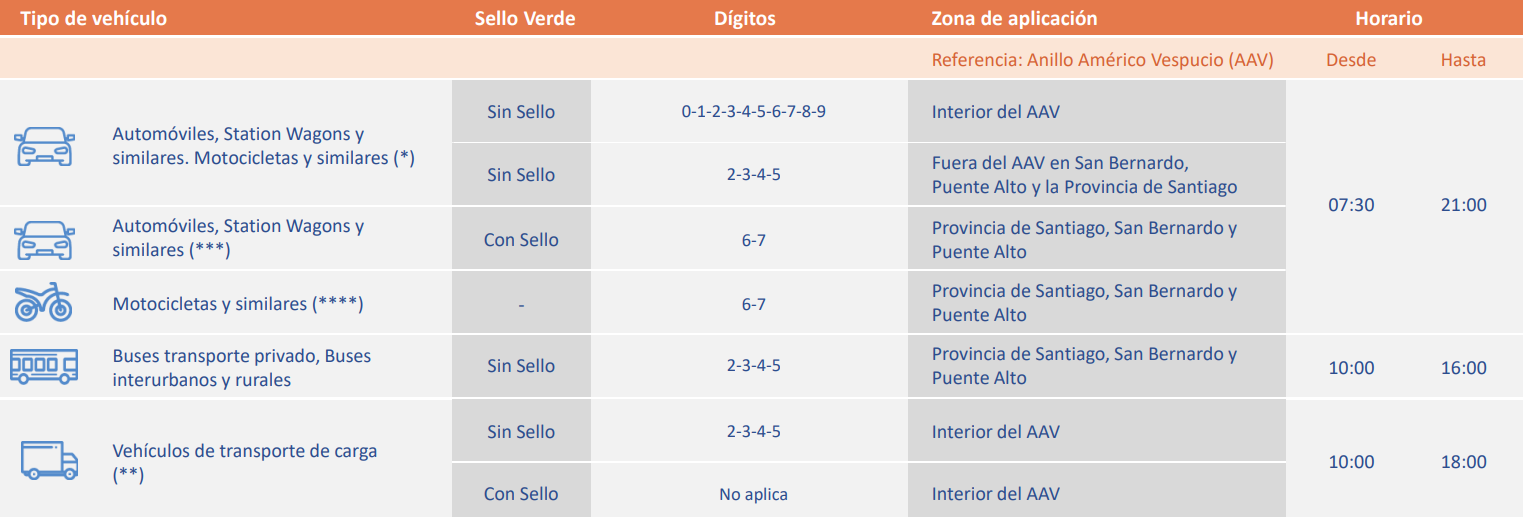The height and width of the screenshot is (517, 1523).
Task: Select the 'Hasta' subheader
Action: (1463, 60)
